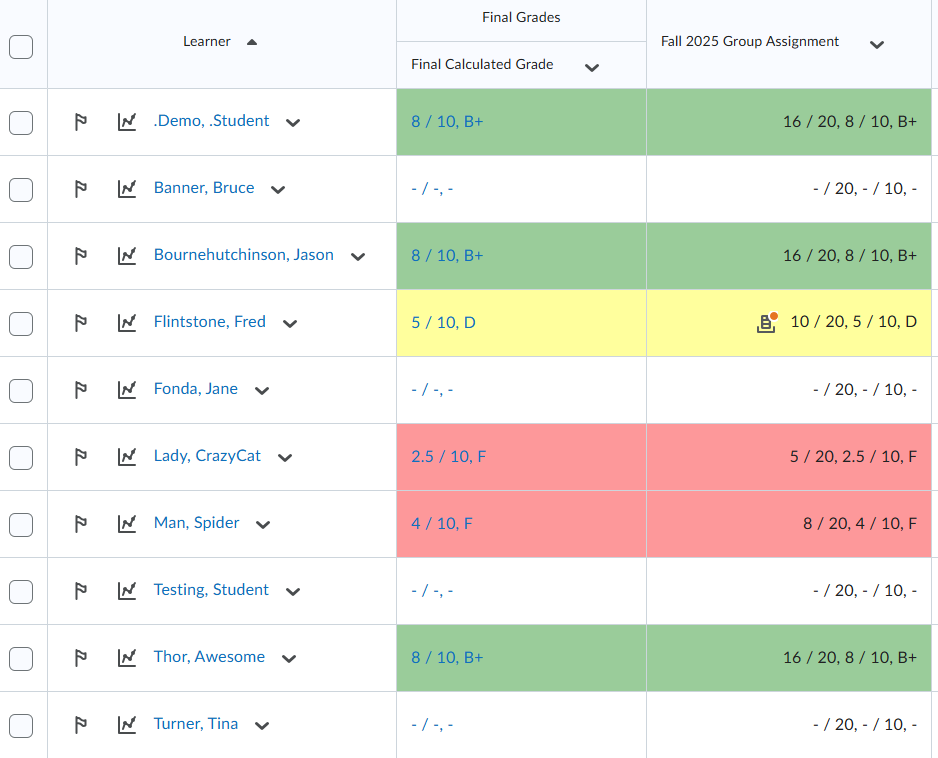Flag learner Lady, CrazyCat
This screenshot has height=758, width=938.
pyautogui.click(x=80, y=457)
